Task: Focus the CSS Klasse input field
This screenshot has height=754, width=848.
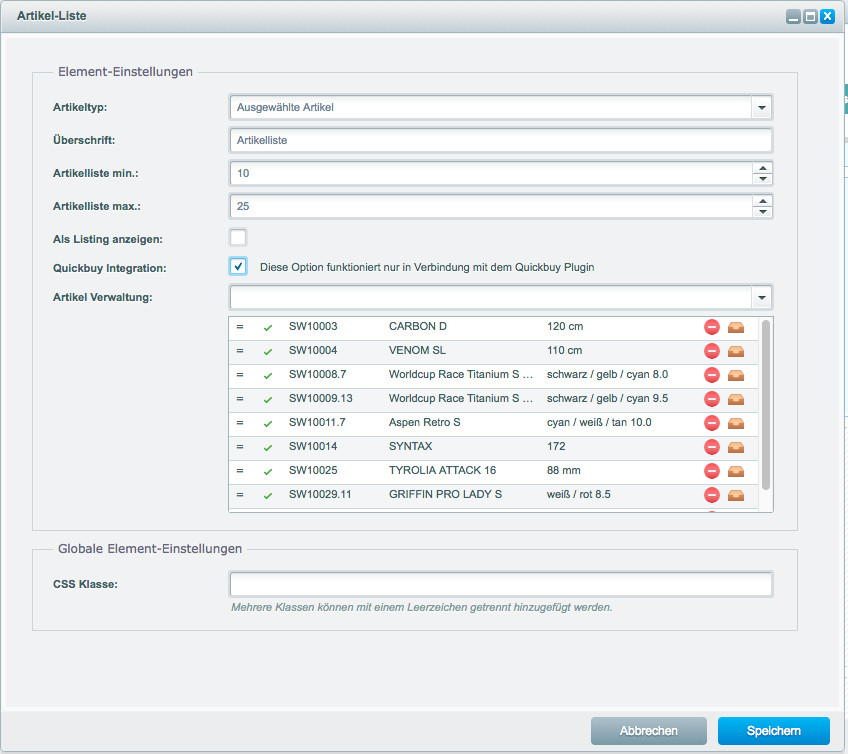Action: [500, 584]
